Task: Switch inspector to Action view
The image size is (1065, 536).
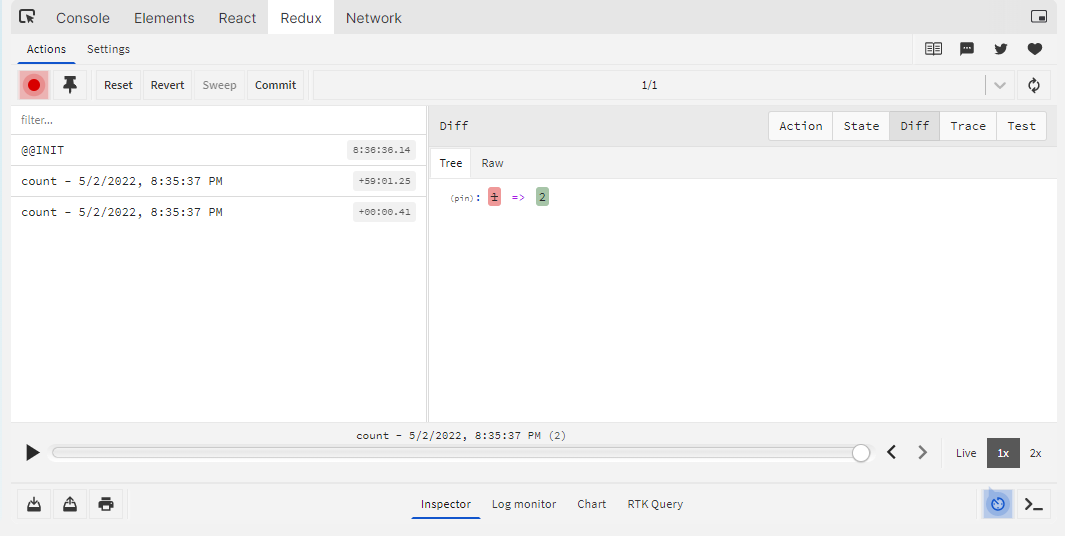Action: (x=800, y=126)
